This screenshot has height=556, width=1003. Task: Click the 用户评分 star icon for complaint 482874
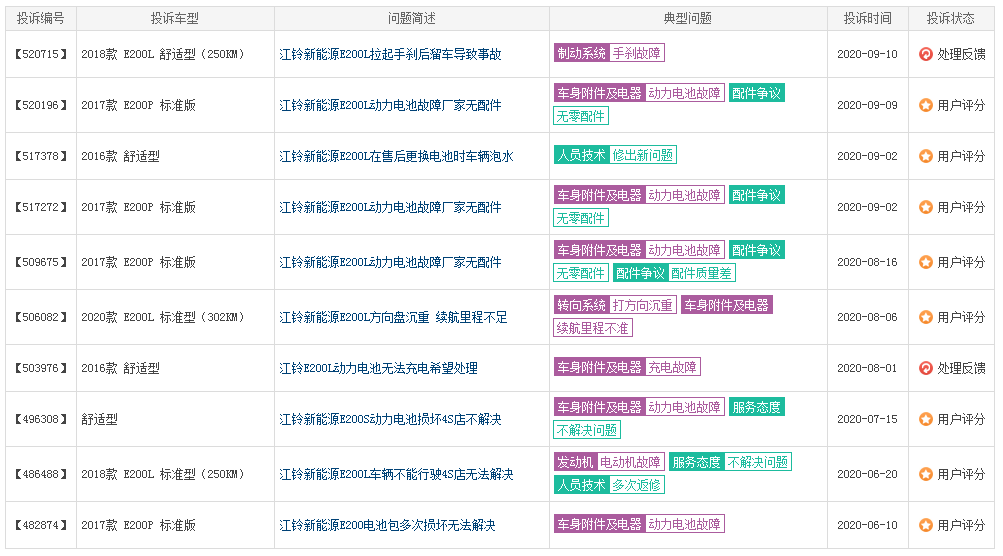tap(926, 525)
